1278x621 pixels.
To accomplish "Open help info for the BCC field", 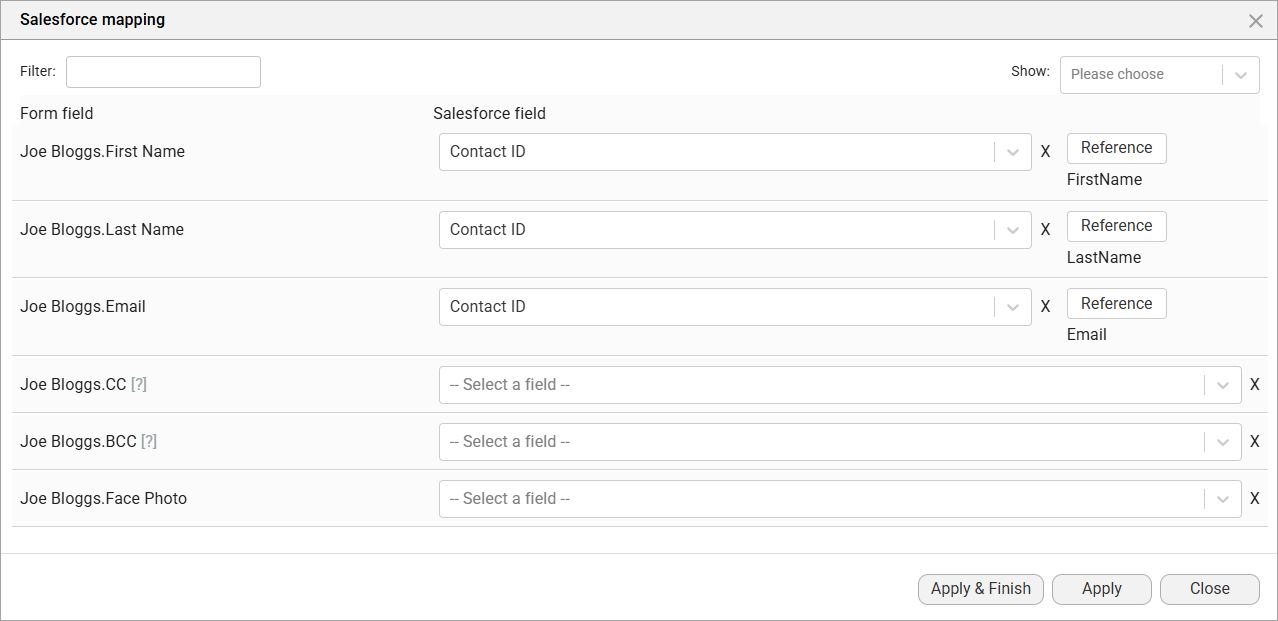I will click(x=146, y=441).
